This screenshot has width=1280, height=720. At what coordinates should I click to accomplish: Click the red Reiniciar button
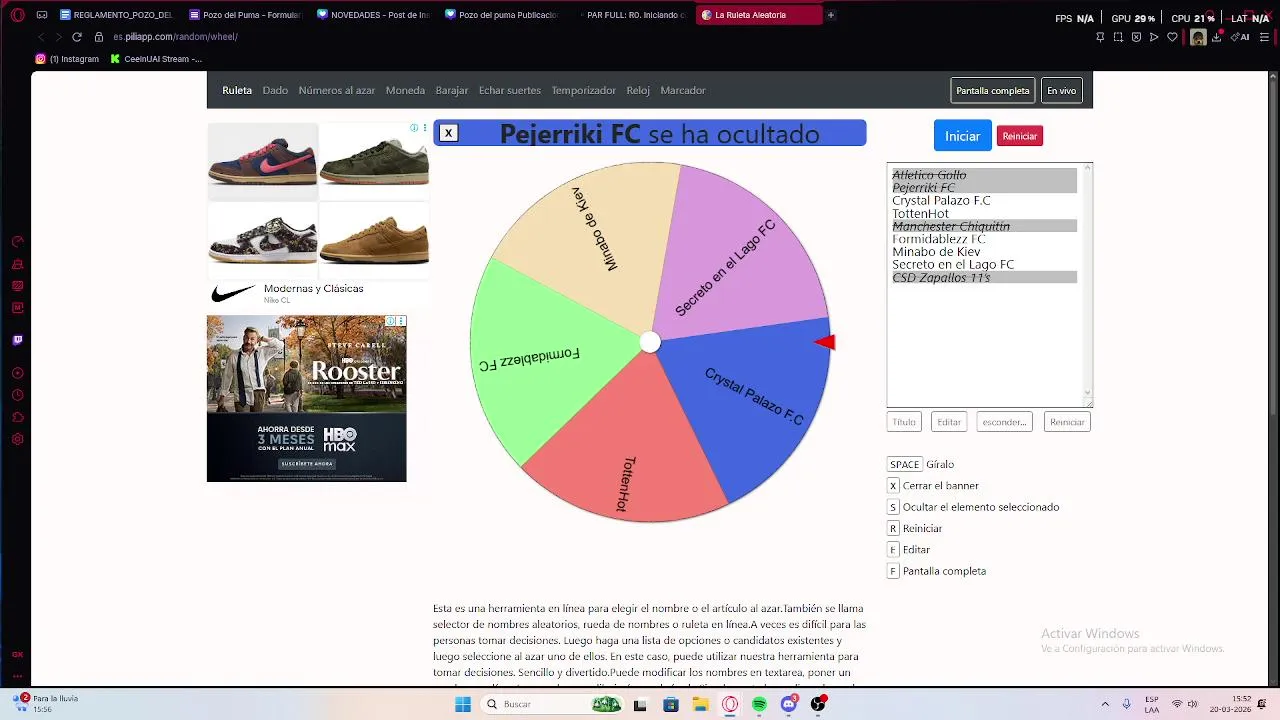click(1020, 136)
